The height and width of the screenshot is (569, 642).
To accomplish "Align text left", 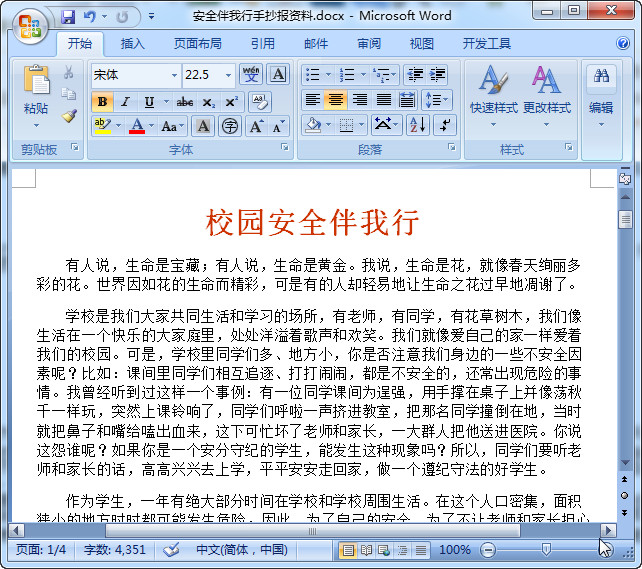I will (313, 99).
